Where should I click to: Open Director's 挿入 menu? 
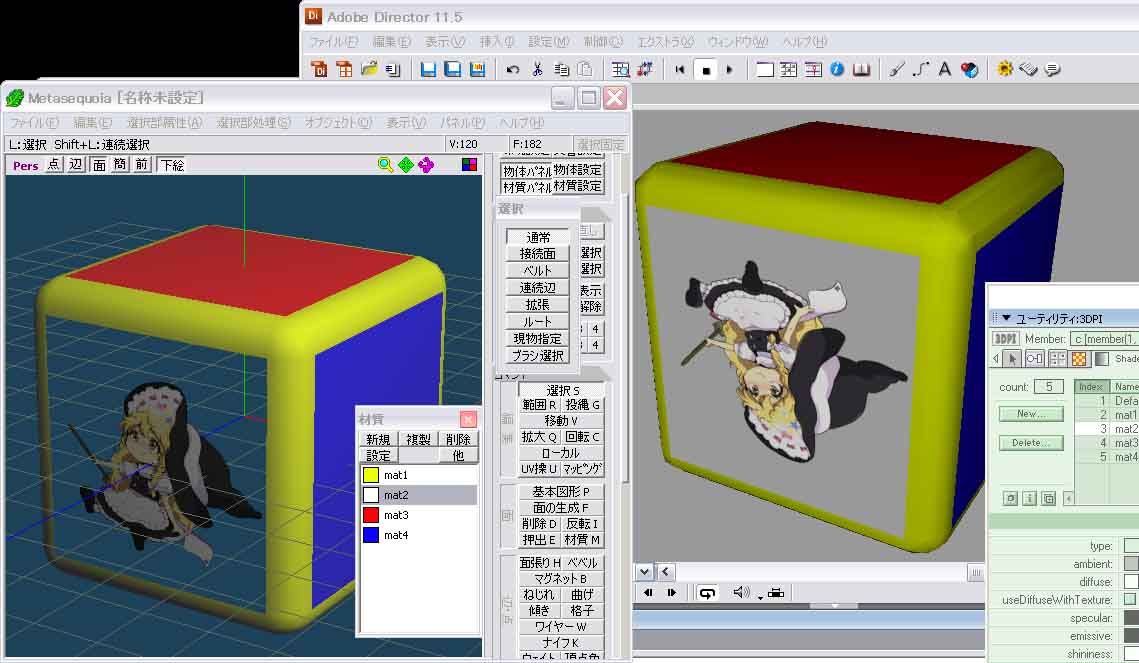tap(497, 41)
